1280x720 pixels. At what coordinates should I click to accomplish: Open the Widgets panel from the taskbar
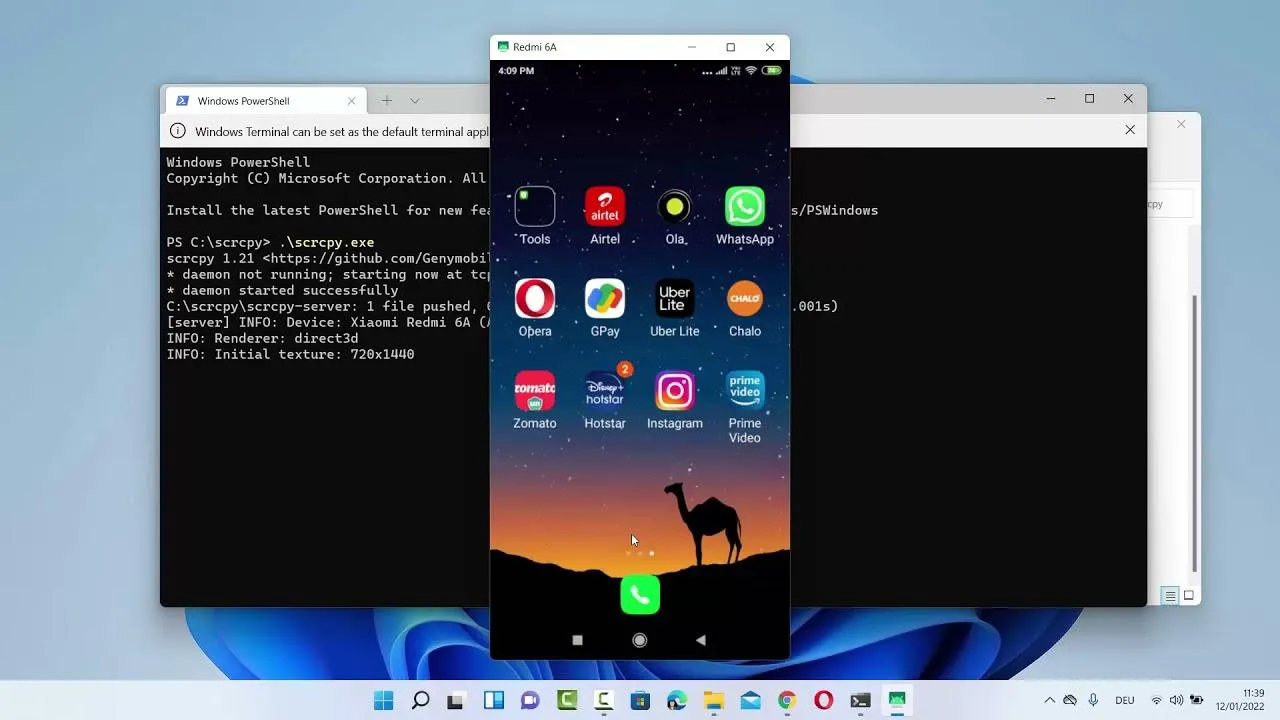[494, 701]
